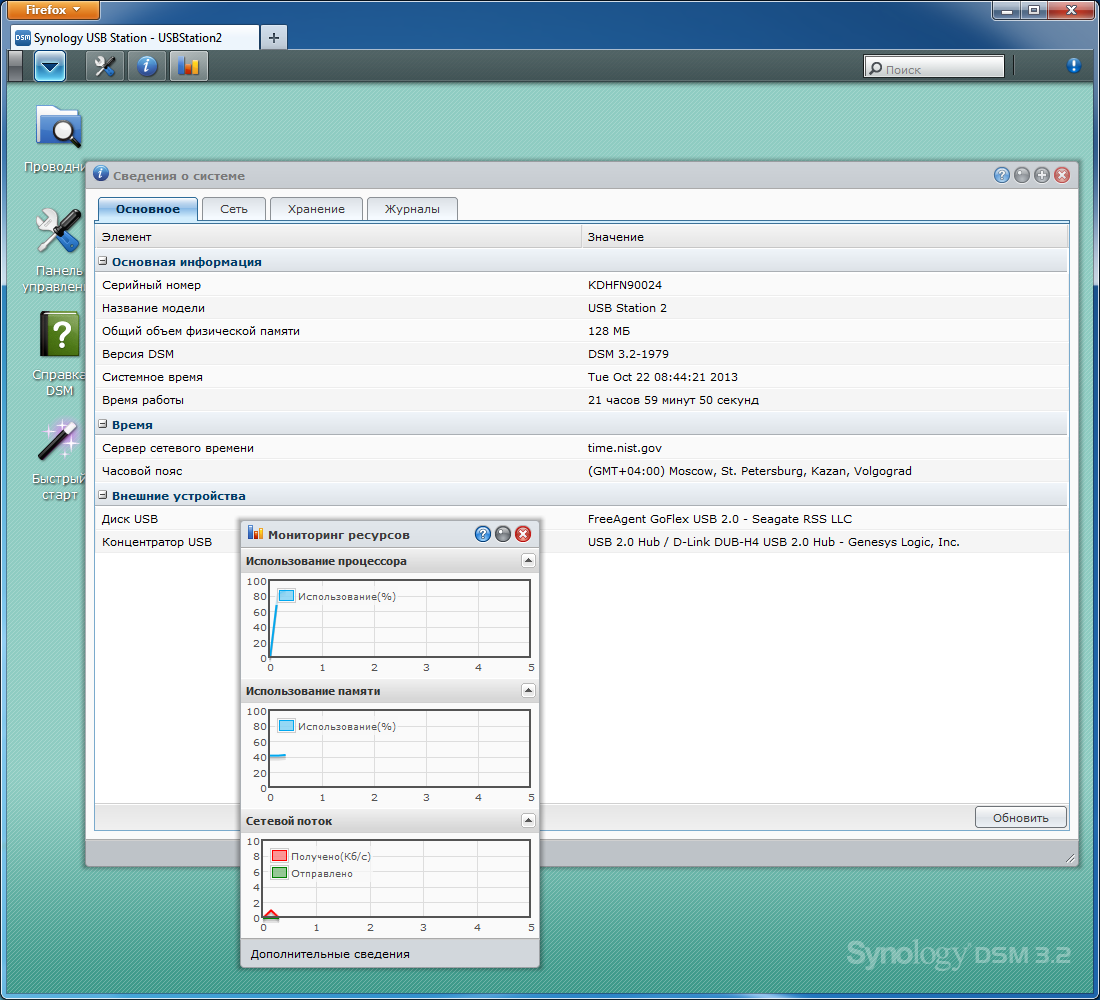Minimize the System Information window
The height and width of the screenshot is (1000, 1100).
point(1021,175)
